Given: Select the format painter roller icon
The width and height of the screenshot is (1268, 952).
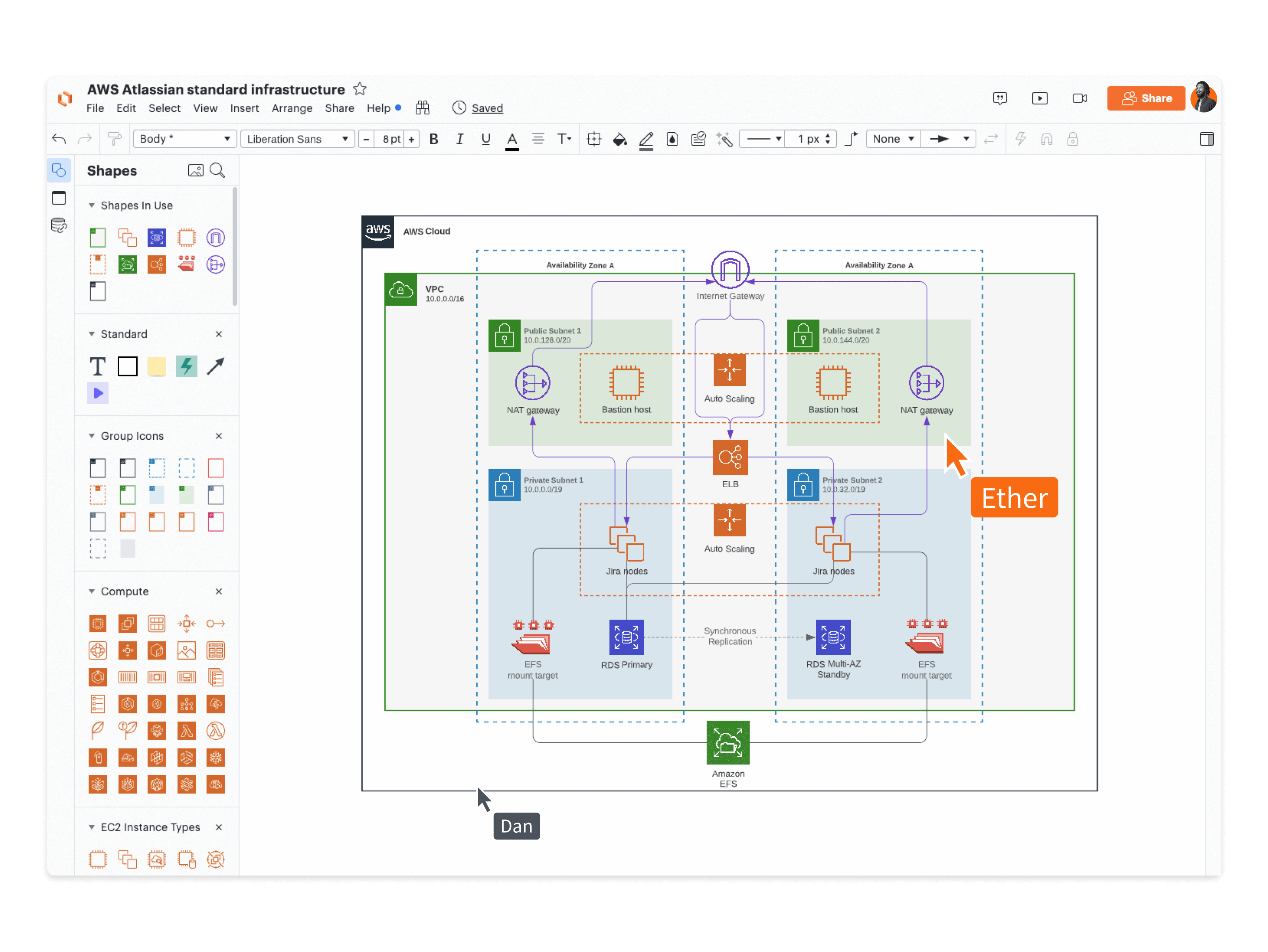Looking at the screenshot, I should [114, 139].
